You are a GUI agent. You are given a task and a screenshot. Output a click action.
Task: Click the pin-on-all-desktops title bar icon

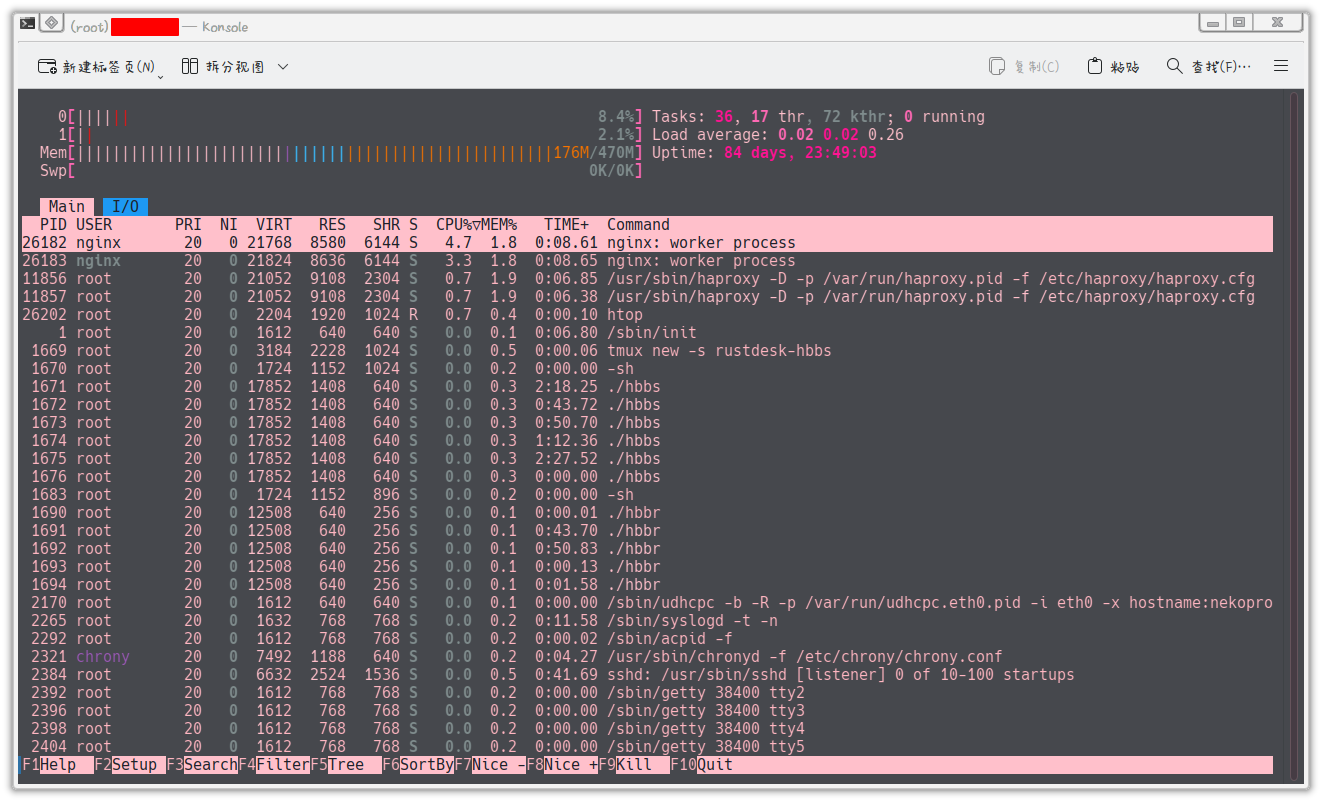click(52, 23)
